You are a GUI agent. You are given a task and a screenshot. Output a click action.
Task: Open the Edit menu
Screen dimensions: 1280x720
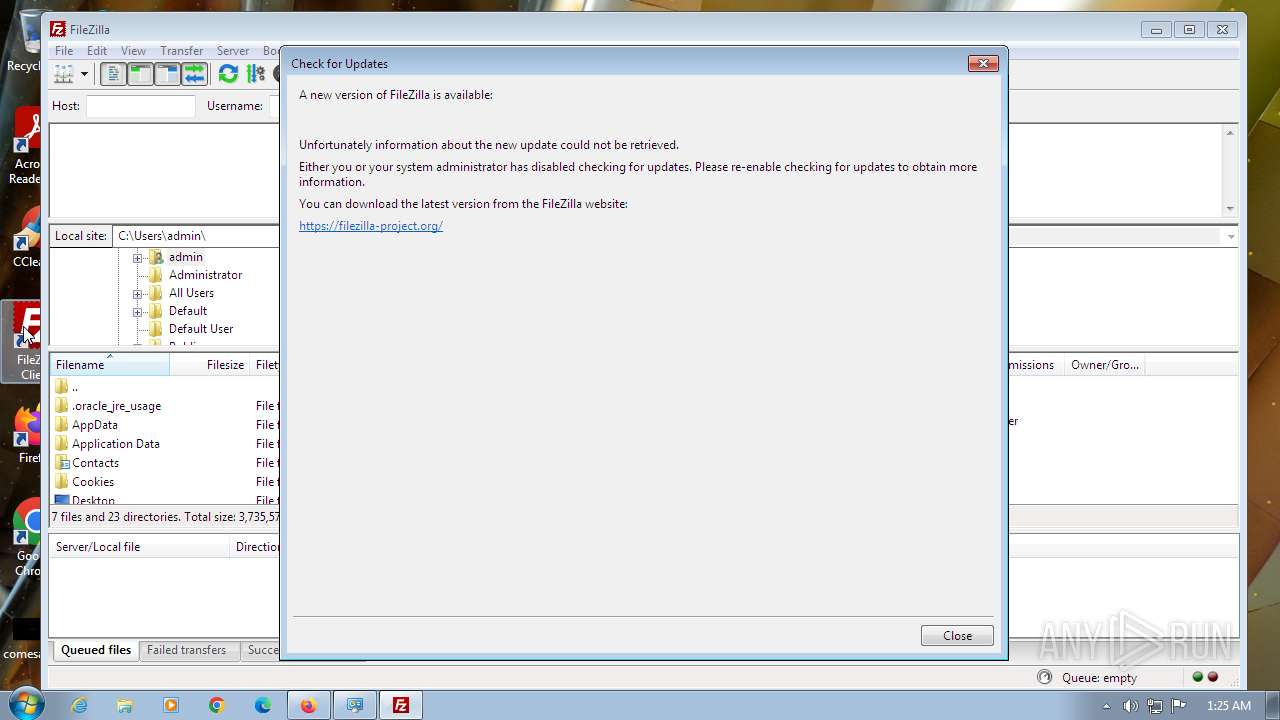click(97, 51)
